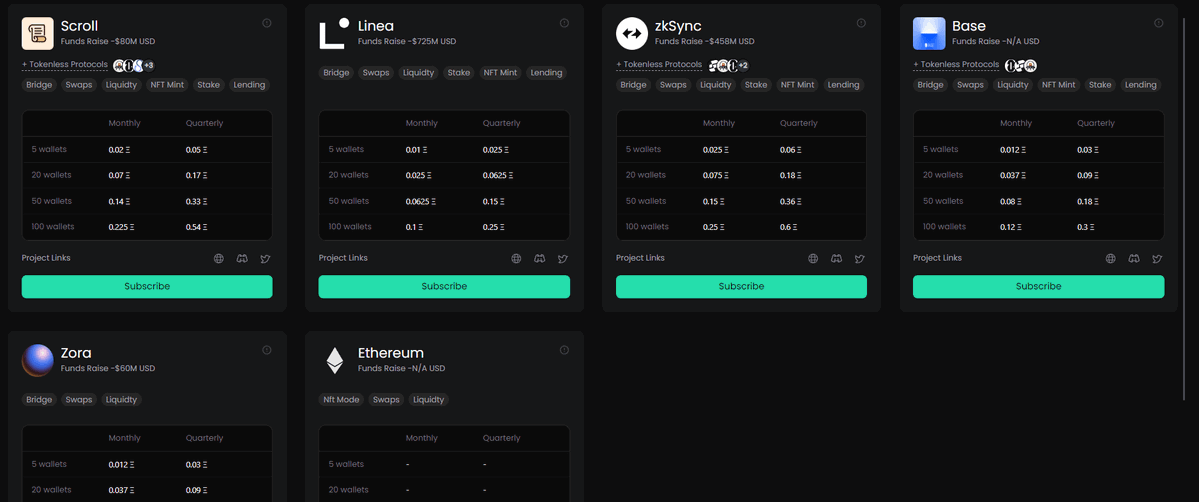Click the Monthly column header on Linea card

[x=422, y=123]
